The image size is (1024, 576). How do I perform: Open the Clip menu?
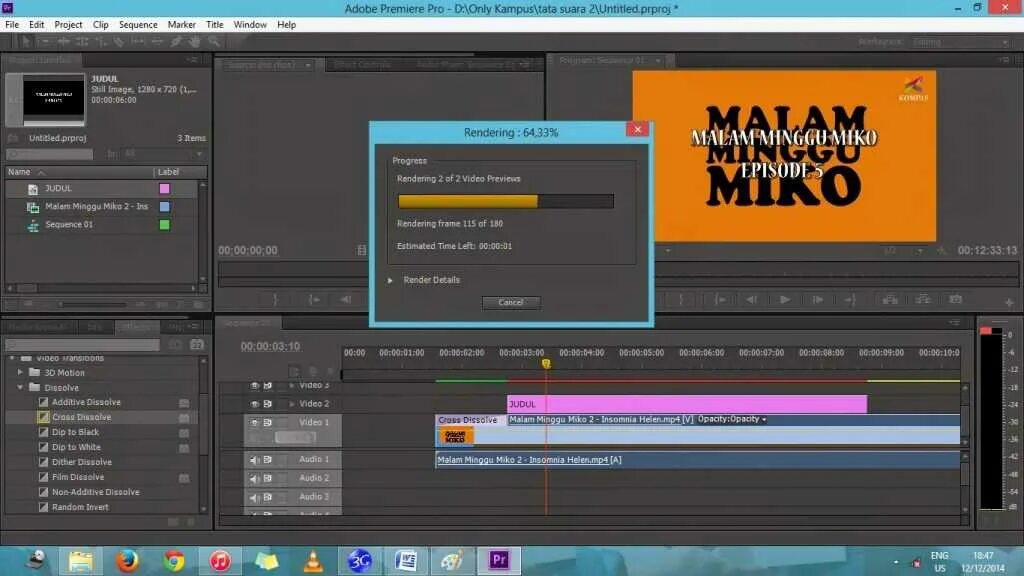[101, 25]
